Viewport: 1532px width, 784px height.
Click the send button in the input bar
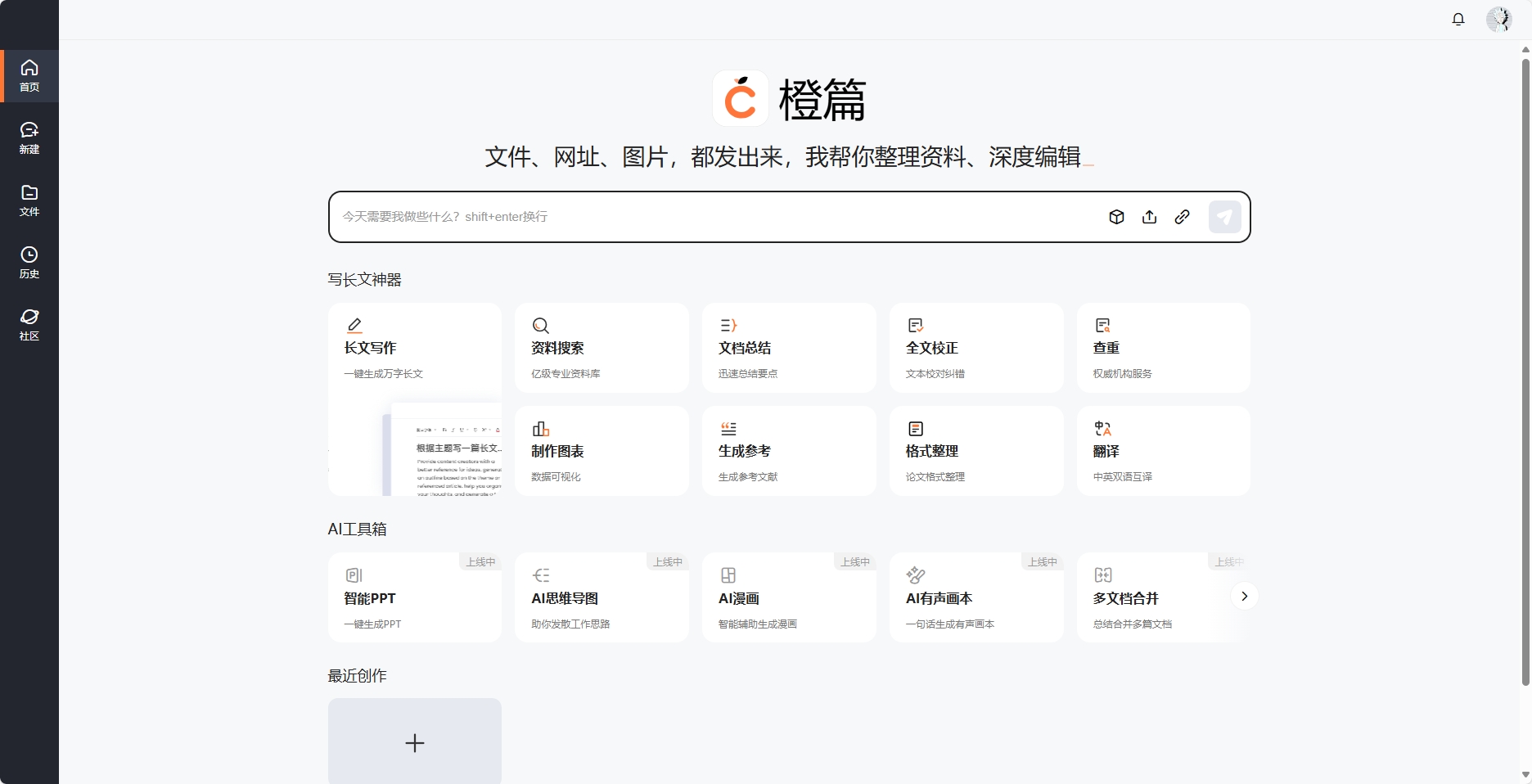pyautogui.click(x=1224, y=217)
